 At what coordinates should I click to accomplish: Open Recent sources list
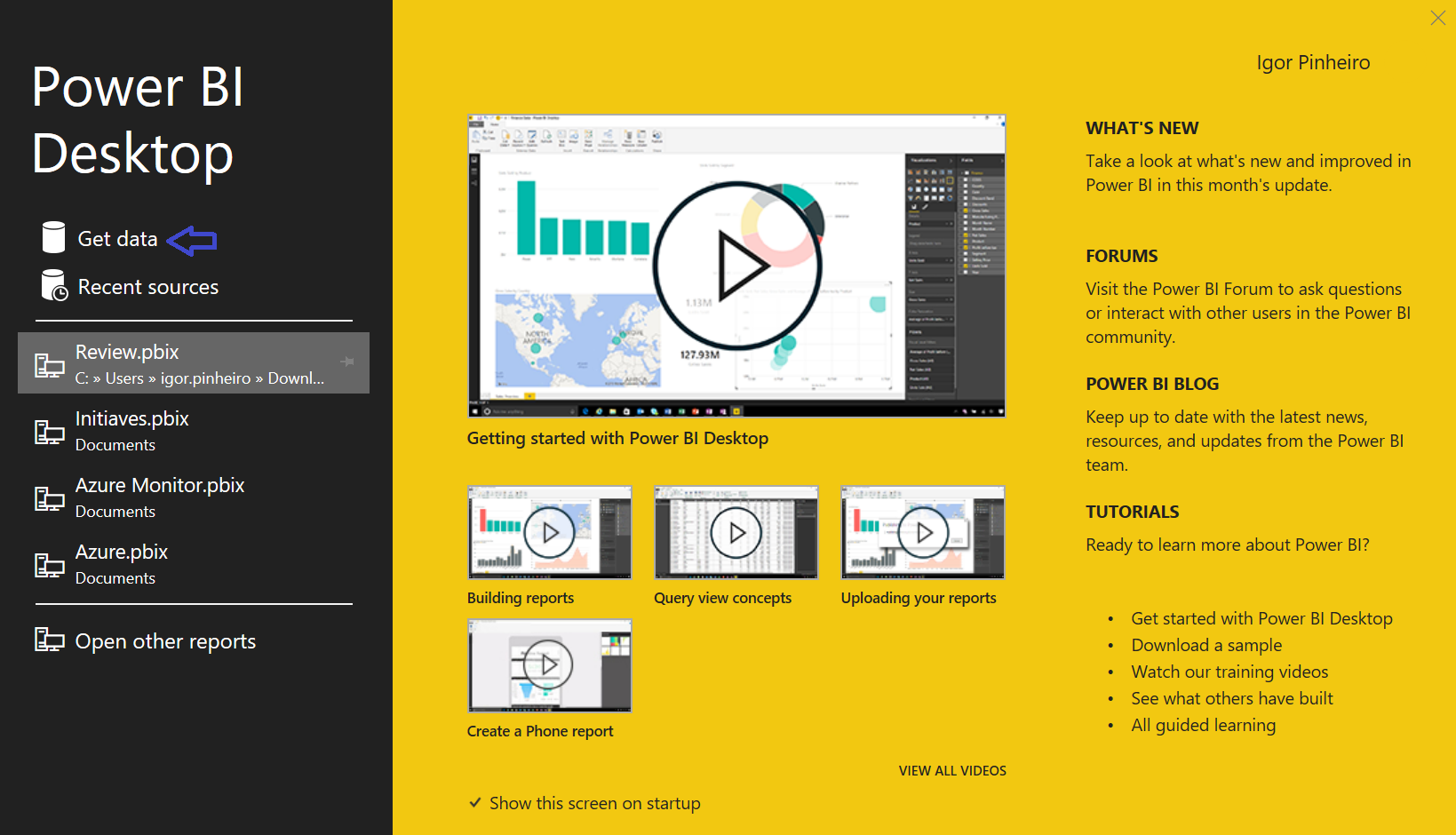coord(147,287)
